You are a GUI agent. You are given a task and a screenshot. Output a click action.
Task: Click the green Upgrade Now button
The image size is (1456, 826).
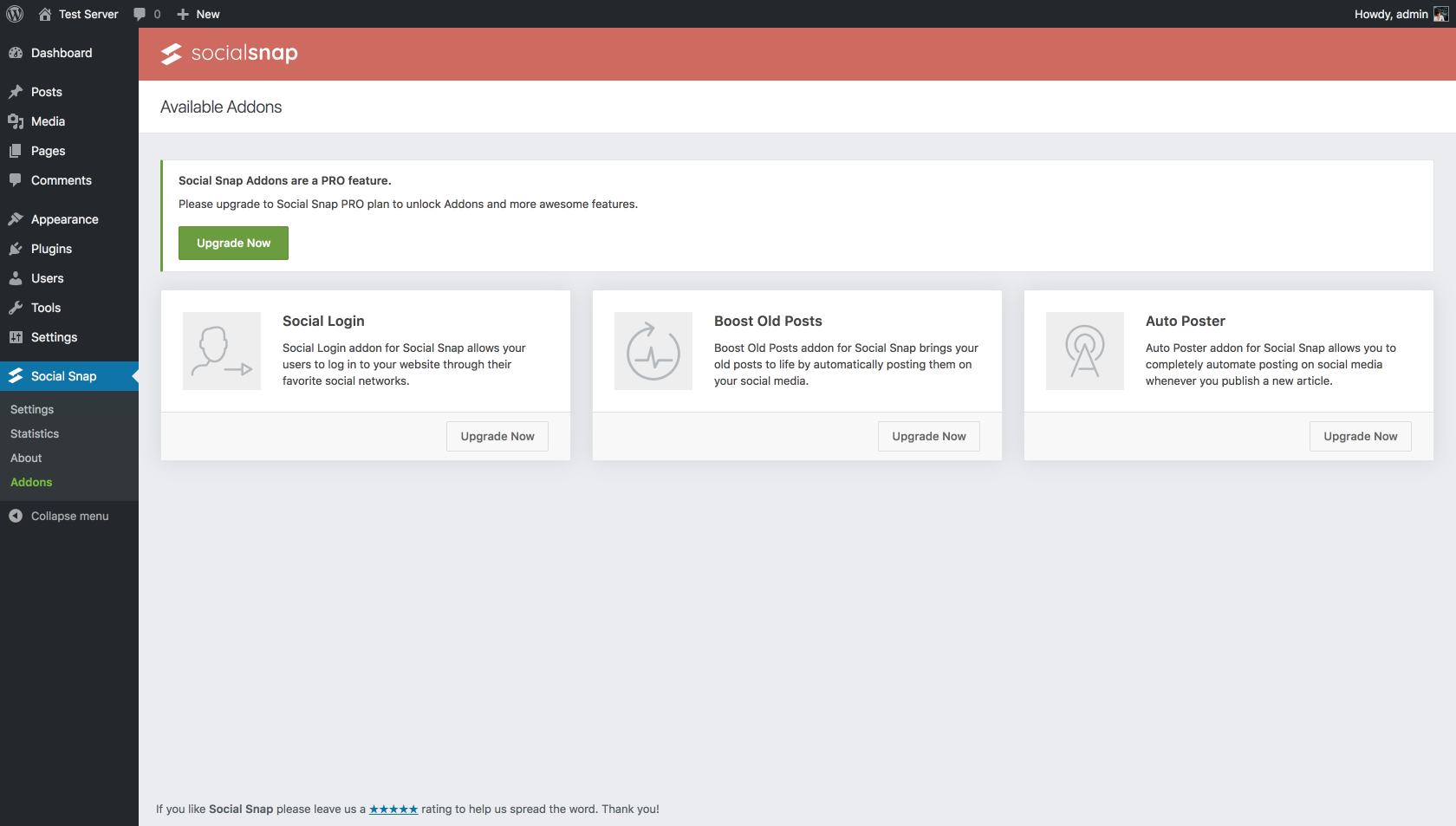click(x=233, y=244)
